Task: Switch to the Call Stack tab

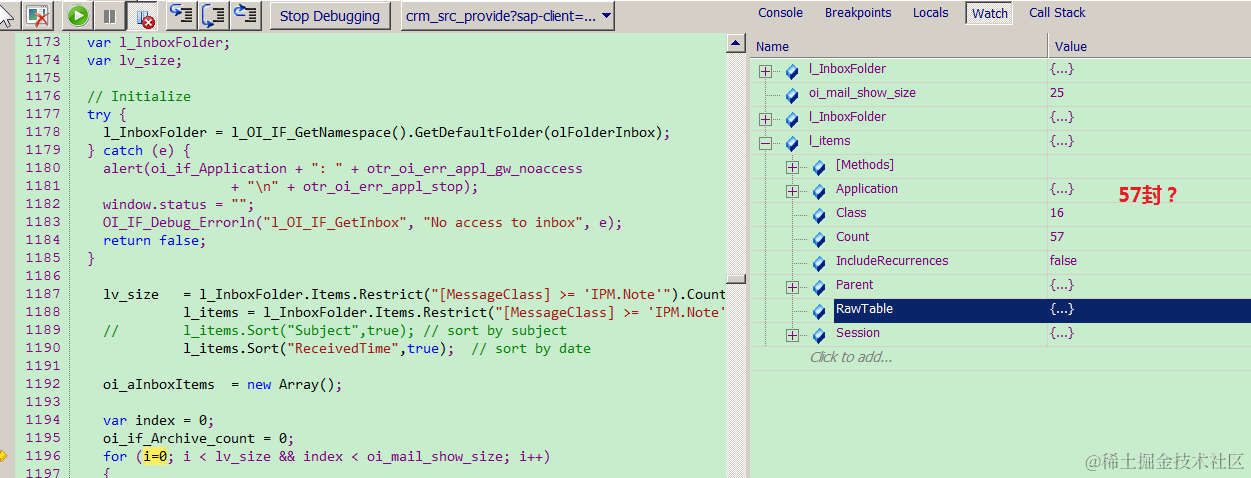Action: (x=1057, y=13)
